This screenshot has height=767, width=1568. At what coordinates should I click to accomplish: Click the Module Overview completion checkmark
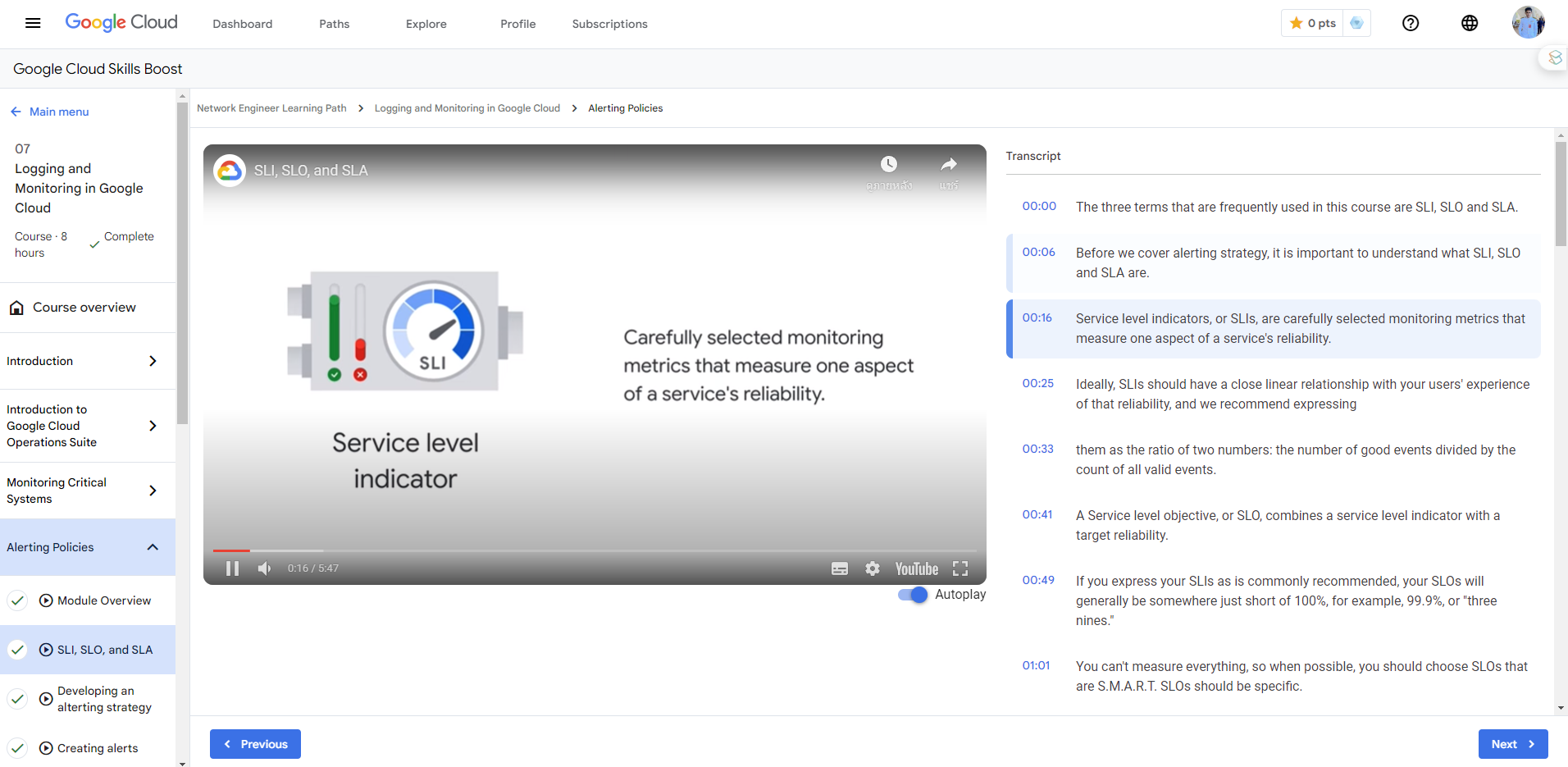pyautogui.click(x=17, y=600)
